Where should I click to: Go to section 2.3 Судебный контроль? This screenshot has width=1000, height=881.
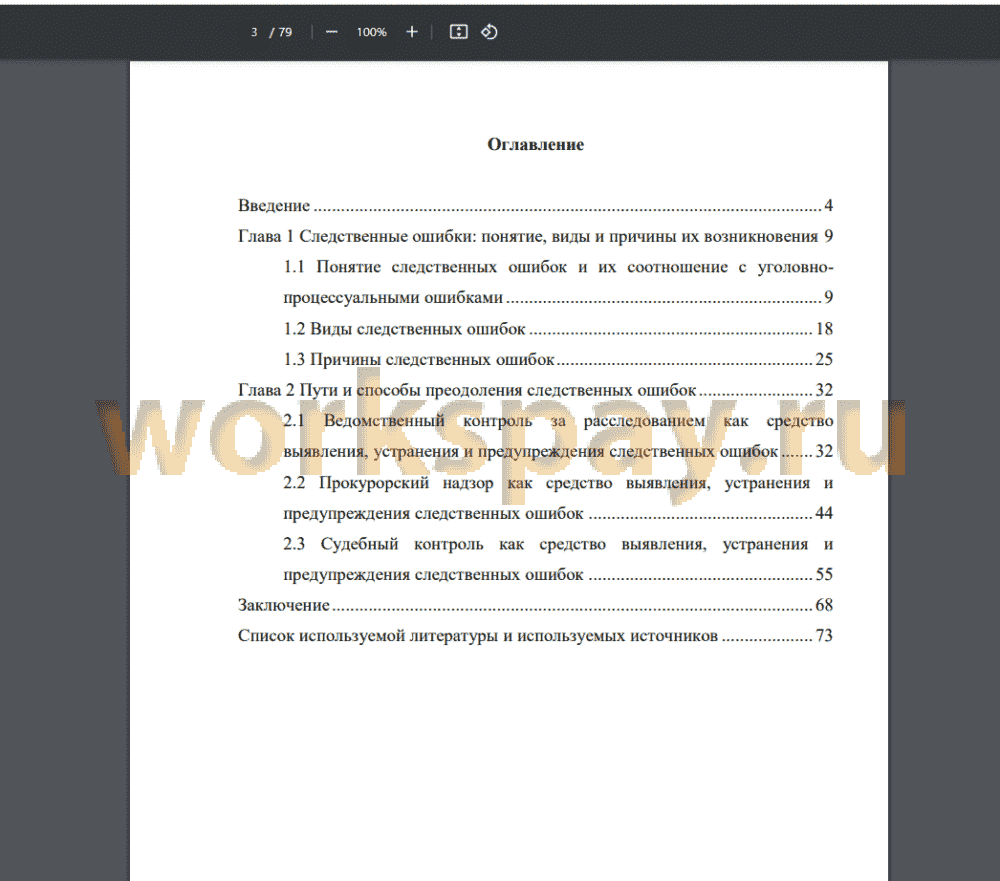[558, 559]
